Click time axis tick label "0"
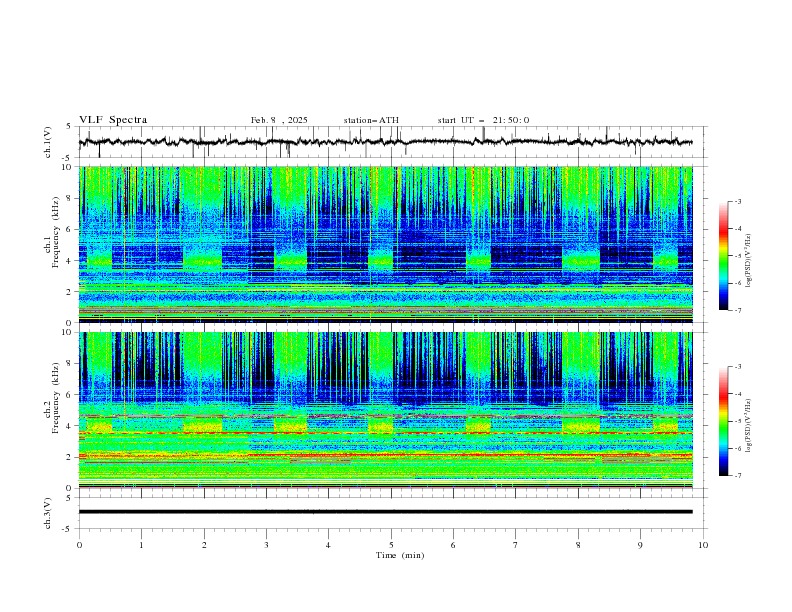 point(79,545)
